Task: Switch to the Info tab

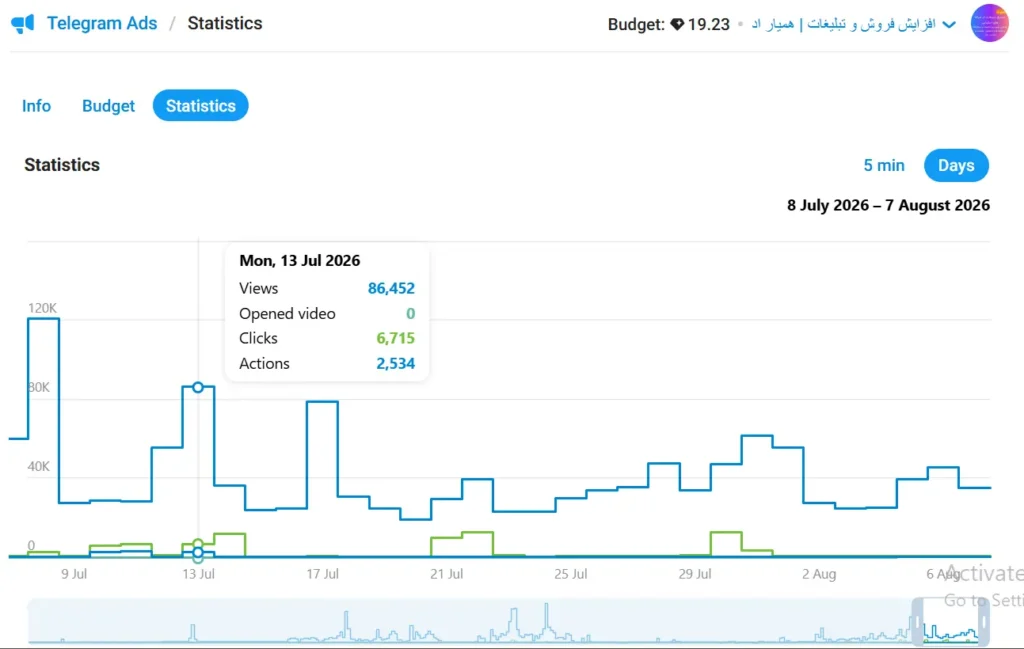Action: [x=37, y=106]
